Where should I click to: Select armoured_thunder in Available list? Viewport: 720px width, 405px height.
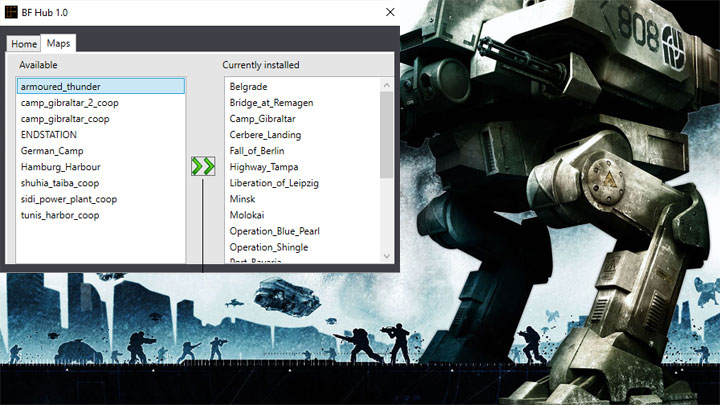click(x=101, y=86)
